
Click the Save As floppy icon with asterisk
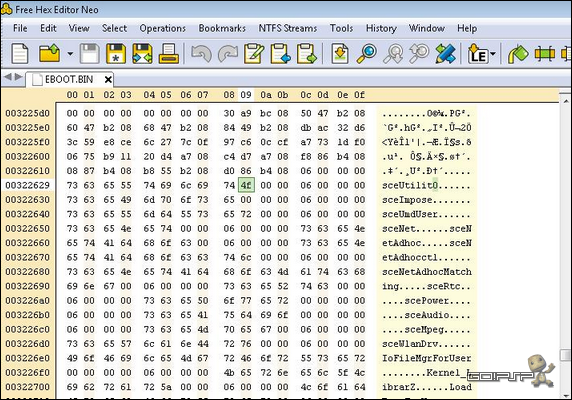point(116,54)
